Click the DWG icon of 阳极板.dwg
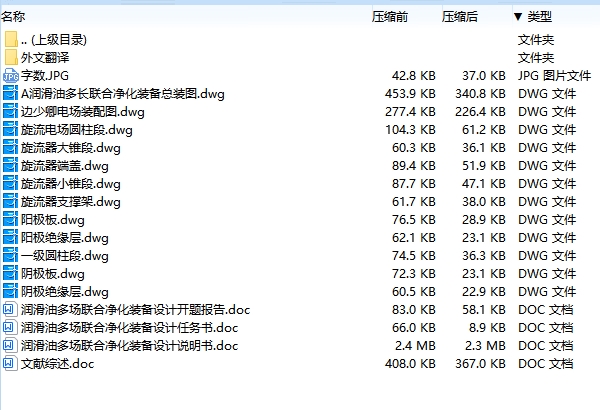 coord(11,220)
